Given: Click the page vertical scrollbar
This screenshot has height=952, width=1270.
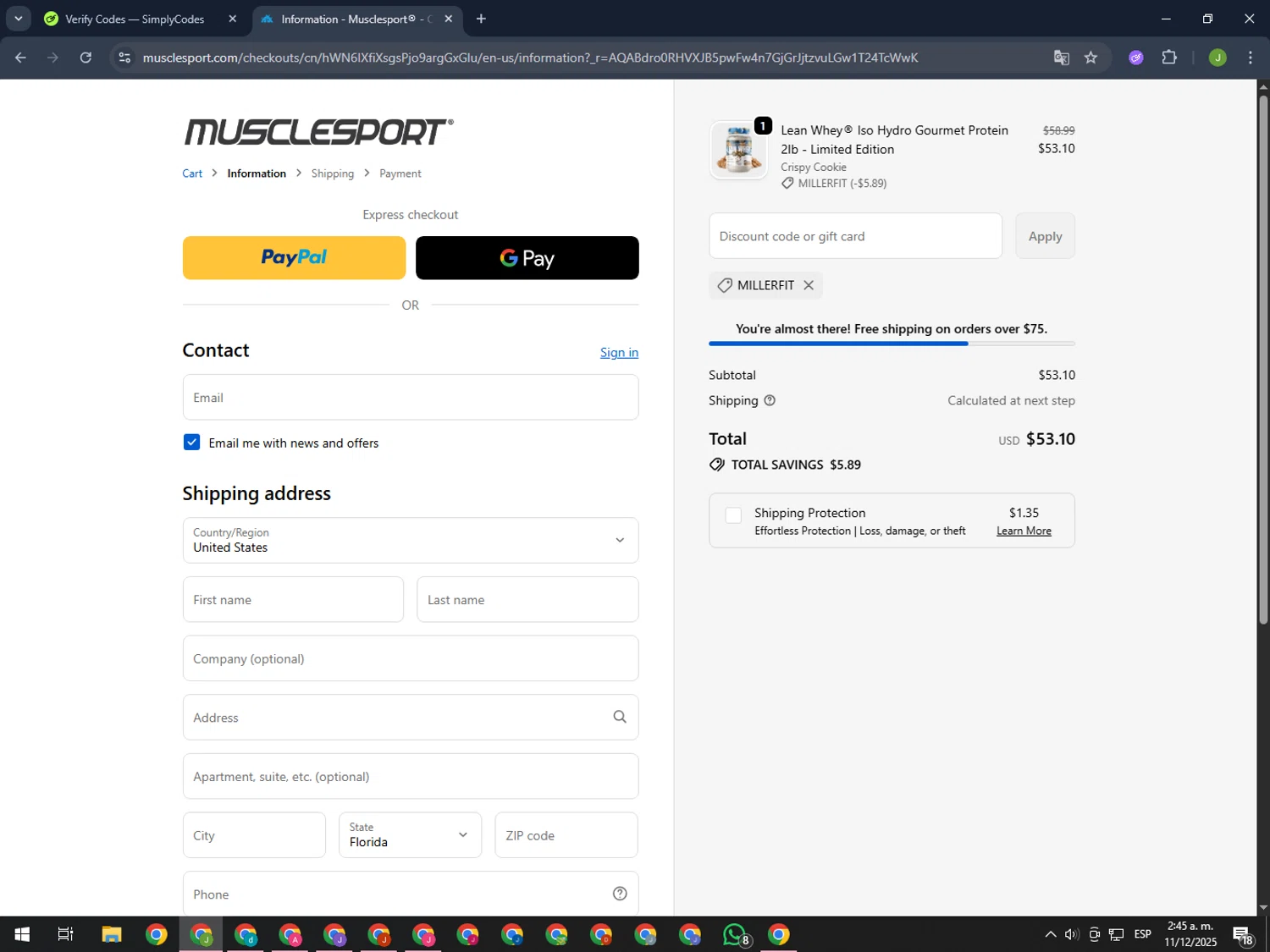Looking at the screenshot, I should tap(1263, 360).
